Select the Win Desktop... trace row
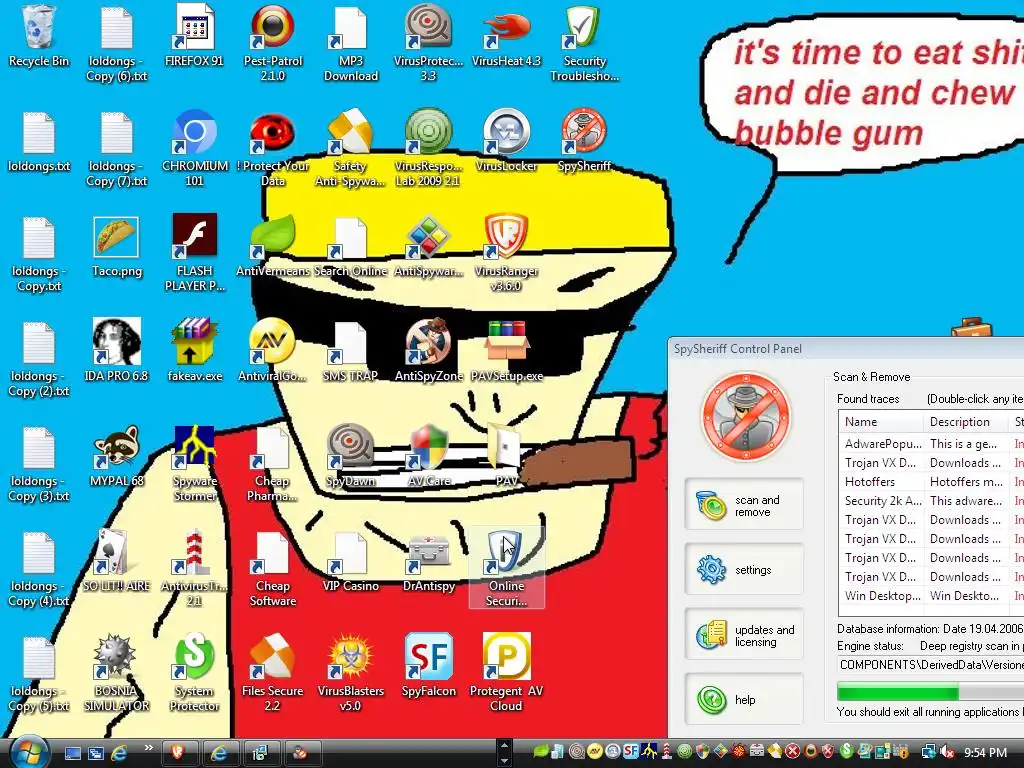 [931, 596]
